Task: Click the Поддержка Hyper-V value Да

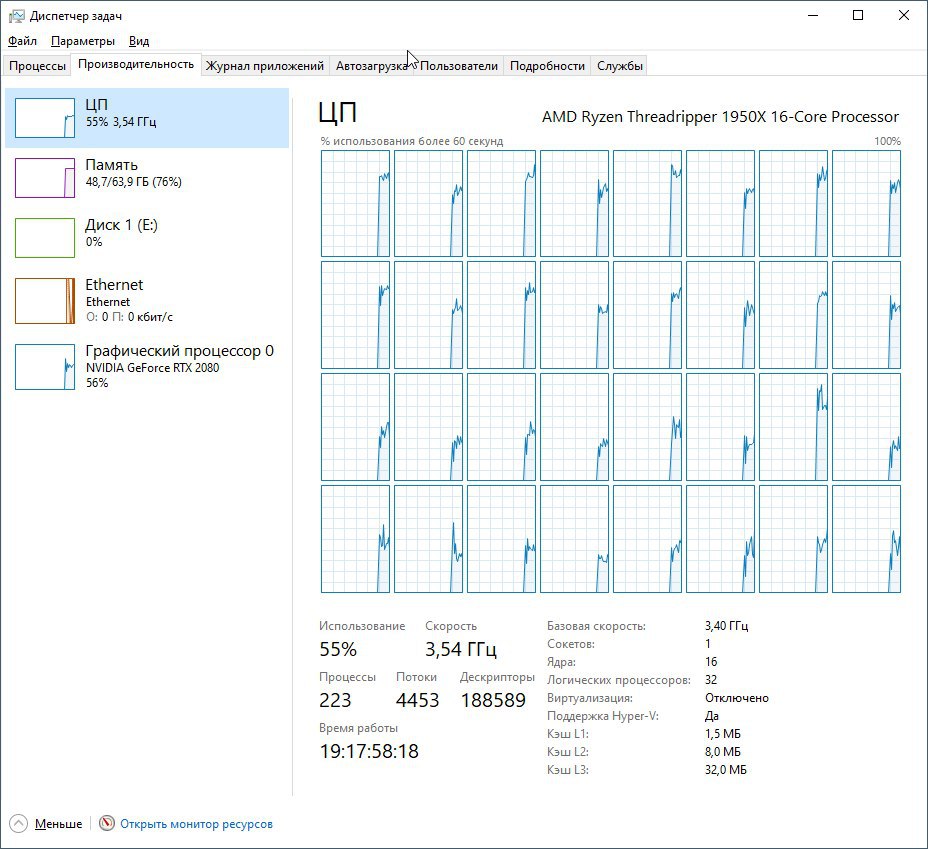Action: 711,716
